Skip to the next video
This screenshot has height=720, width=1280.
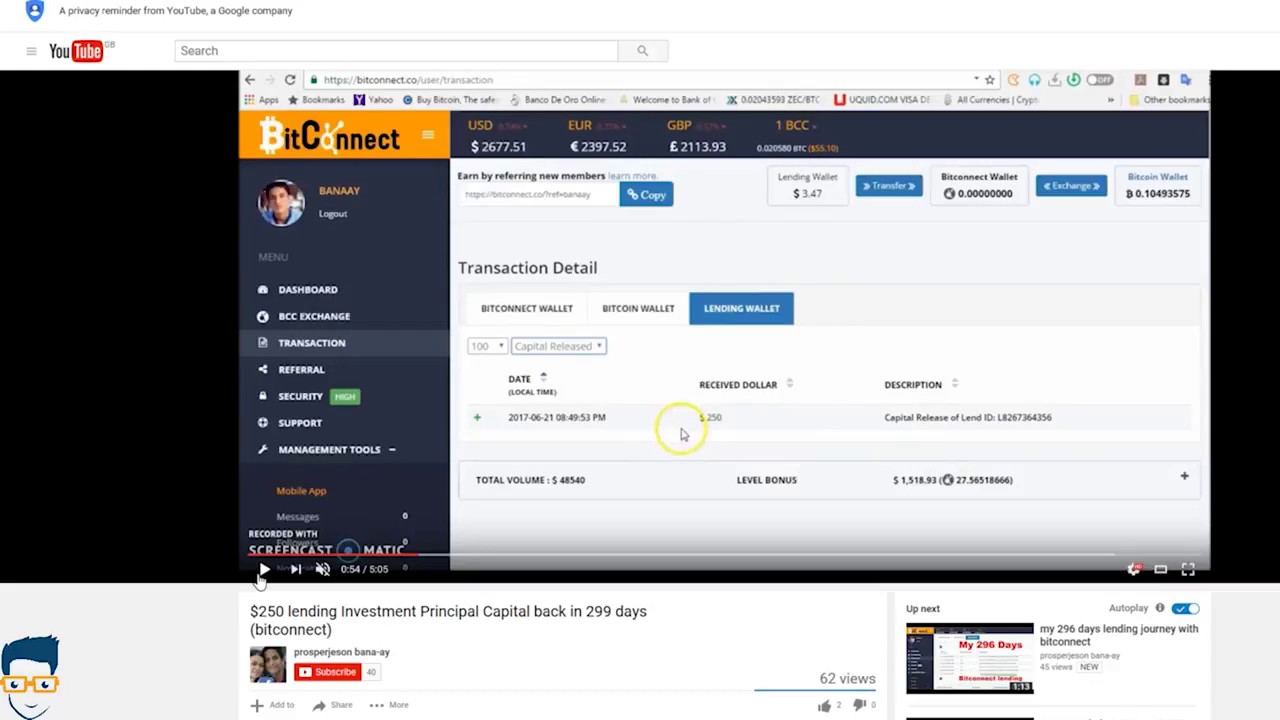pyautogui.click(x=296, y=569)
